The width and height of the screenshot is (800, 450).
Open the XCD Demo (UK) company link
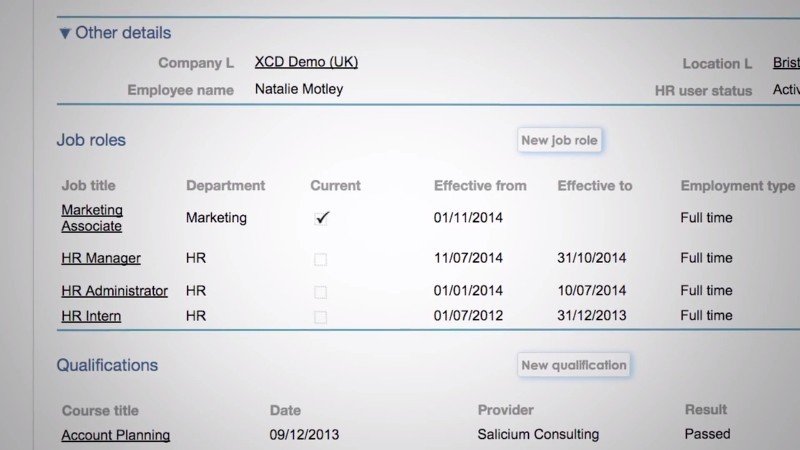(x=306, y=62)
